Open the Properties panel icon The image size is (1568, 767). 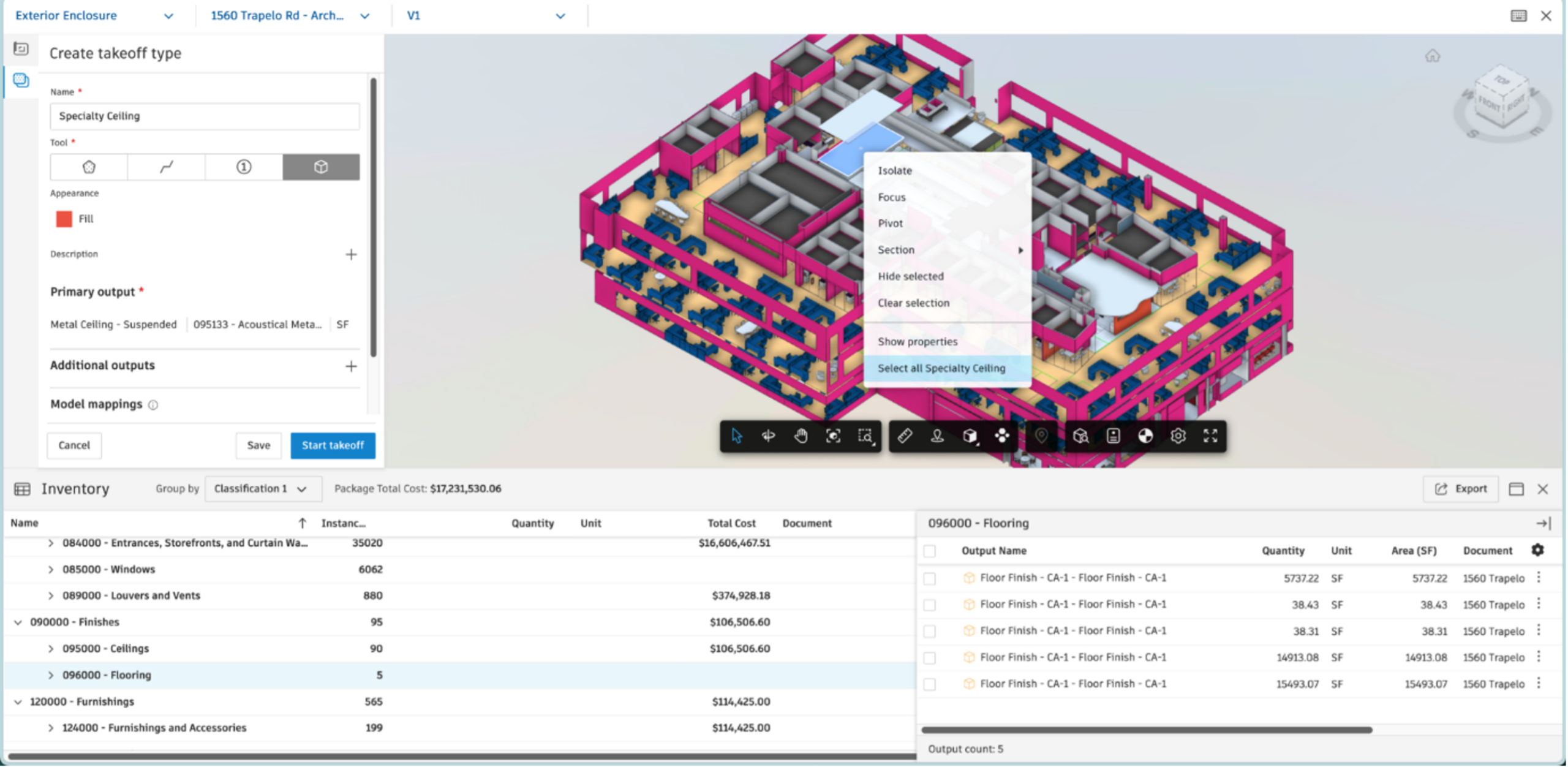[1114, 436]
